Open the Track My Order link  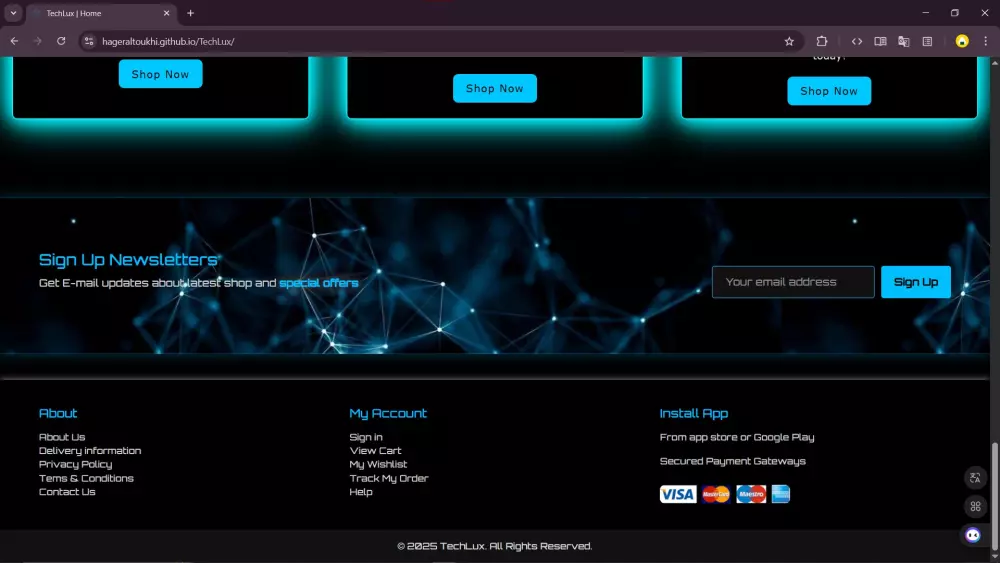tap(389, 478)
